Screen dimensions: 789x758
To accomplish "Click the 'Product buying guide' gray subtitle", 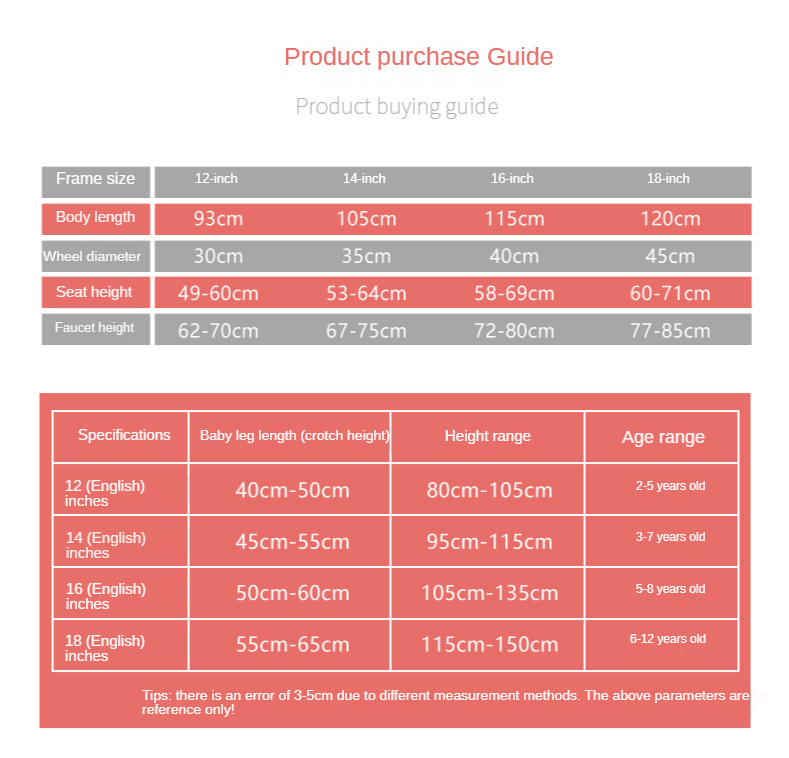I will [397, 106].
